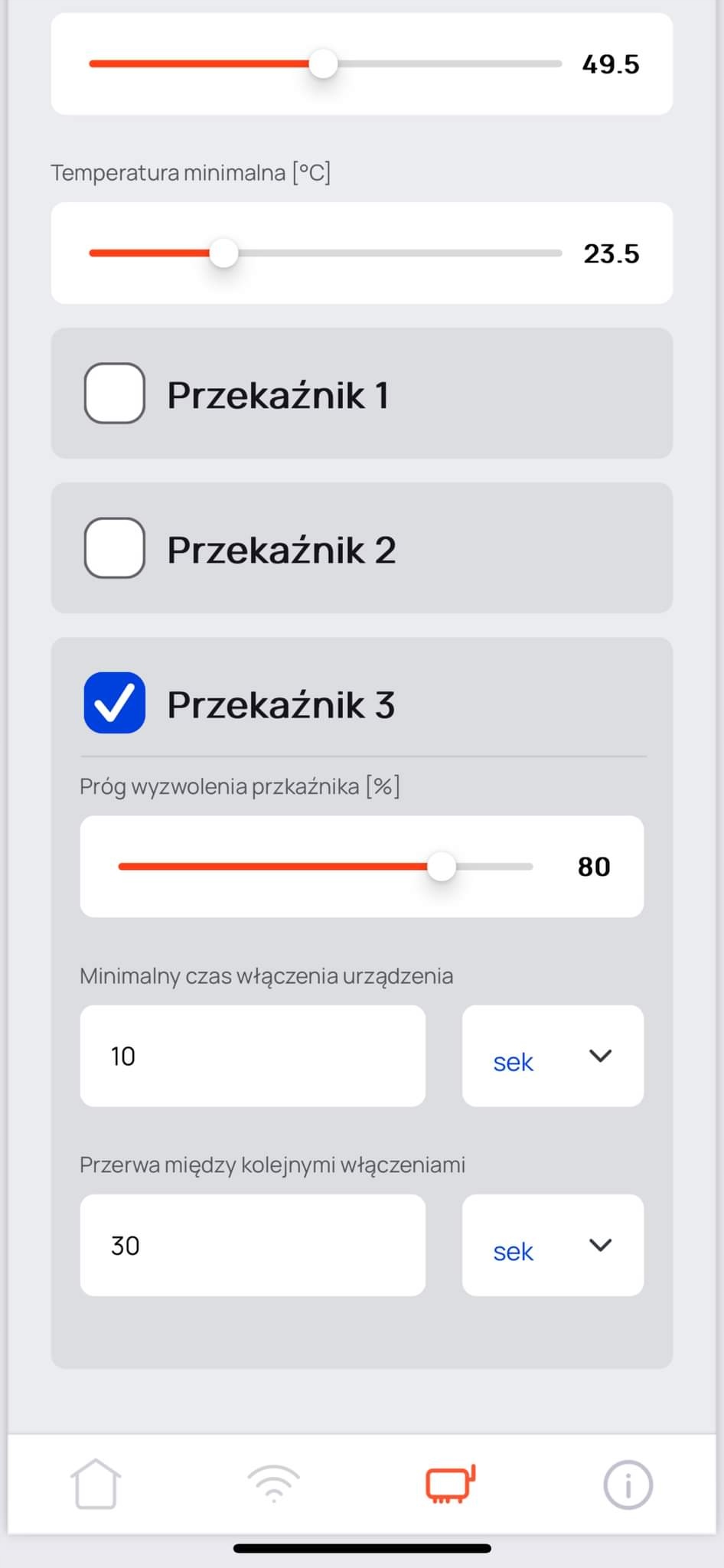This screenshot has height=1568, width=724.
Task: Enable the Przekaźnik 2 checkbox
Action: (115, 548)
